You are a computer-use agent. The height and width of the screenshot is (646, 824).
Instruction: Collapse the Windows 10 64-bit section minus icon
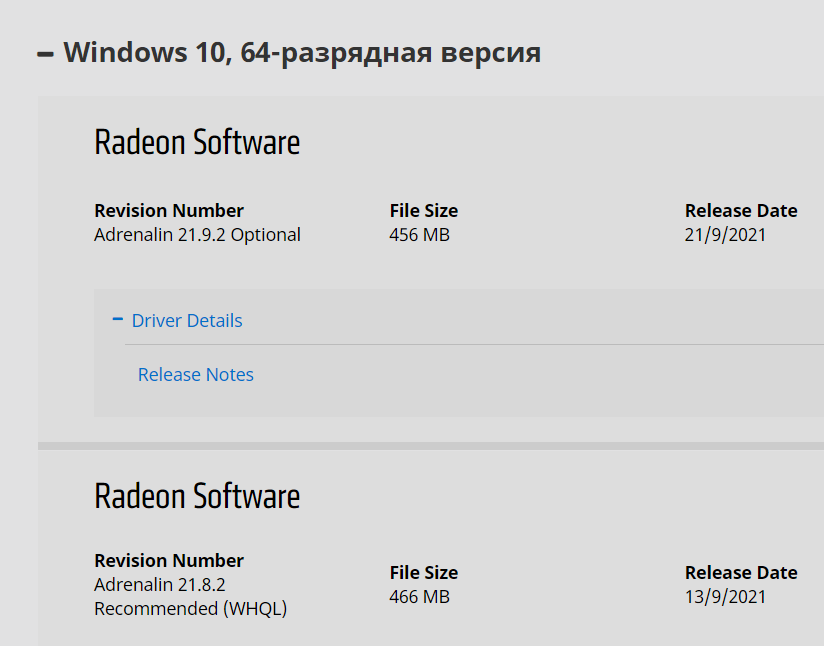[x=46, y=54]
